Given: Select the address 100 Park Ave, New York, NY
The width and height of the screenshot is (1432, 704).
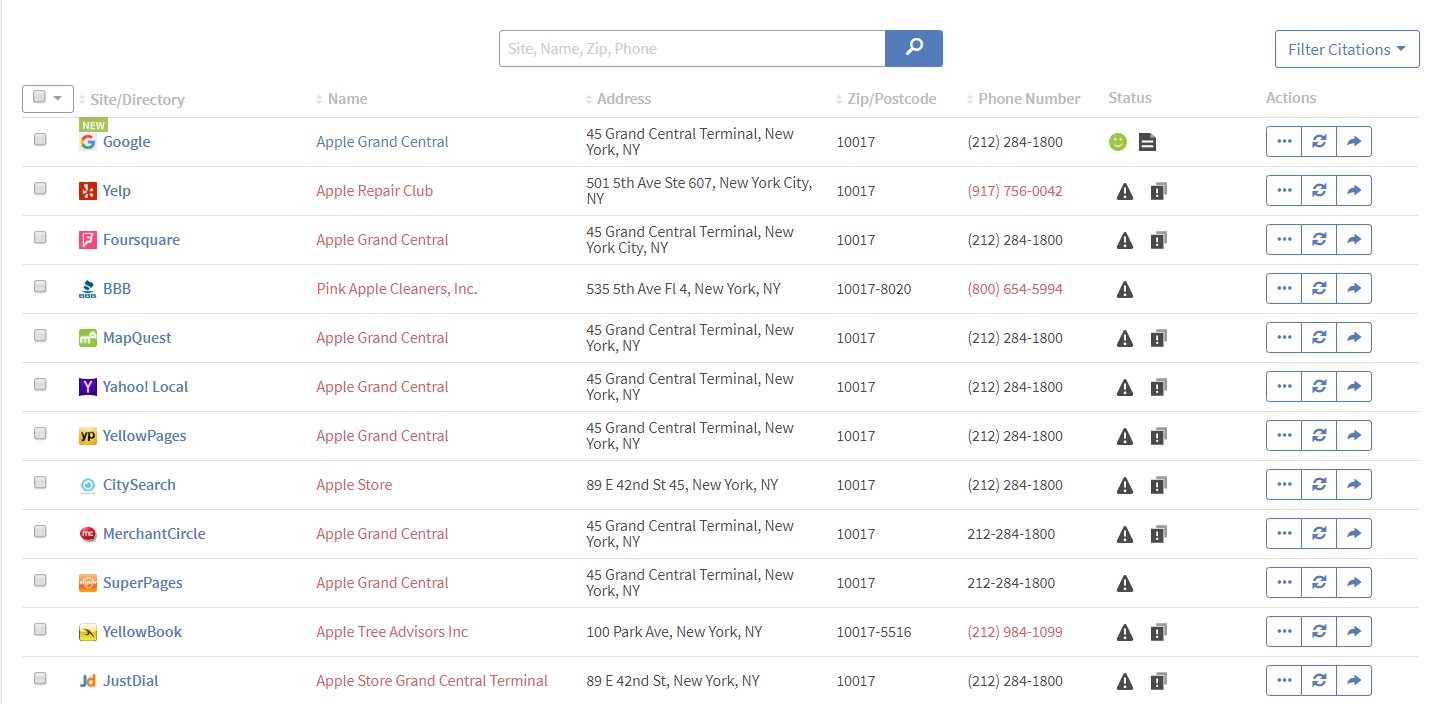Looking at the screenshot, I should 674,632.
